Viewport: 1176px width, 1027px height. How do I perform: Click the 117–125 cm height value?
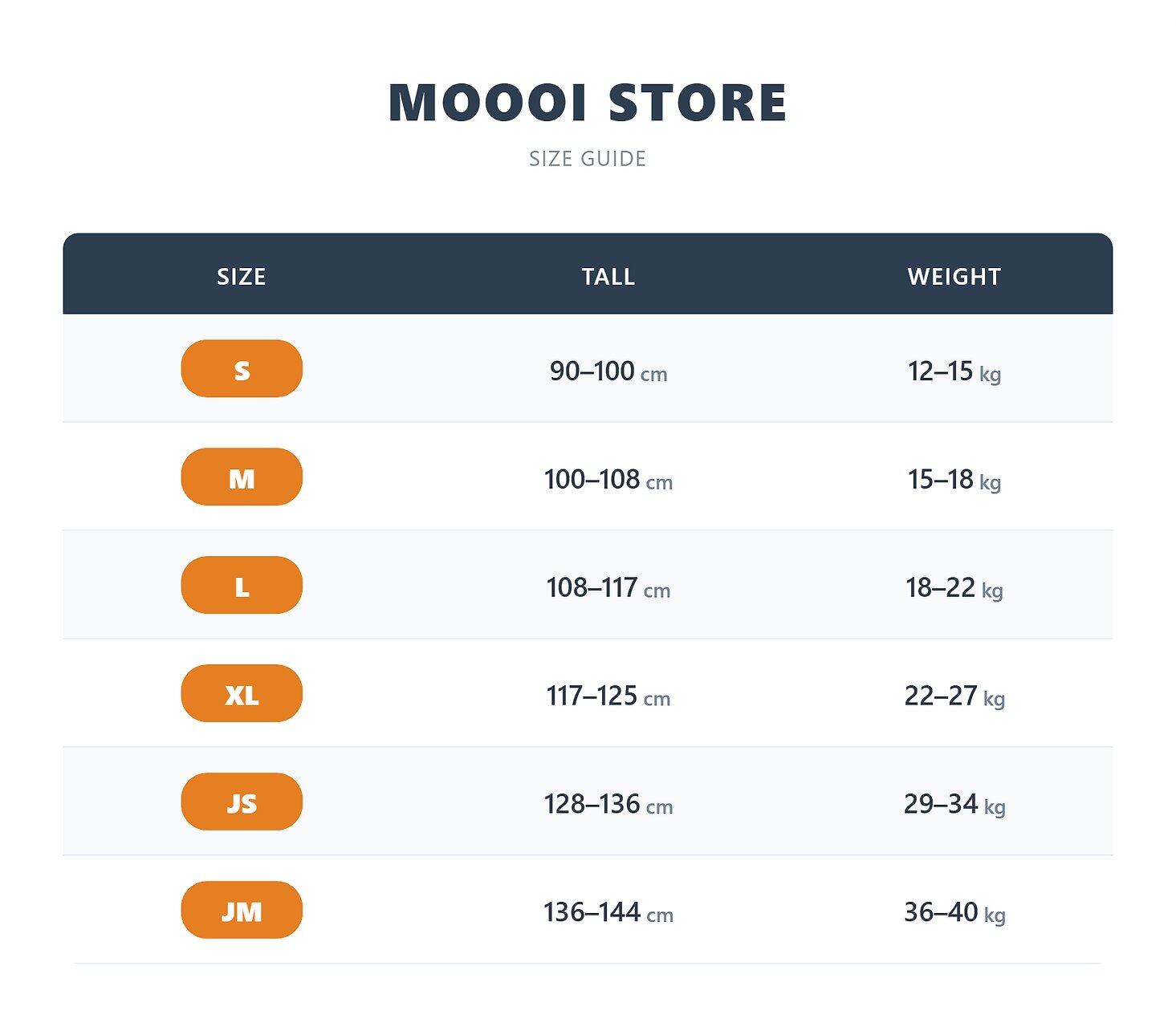608,696
